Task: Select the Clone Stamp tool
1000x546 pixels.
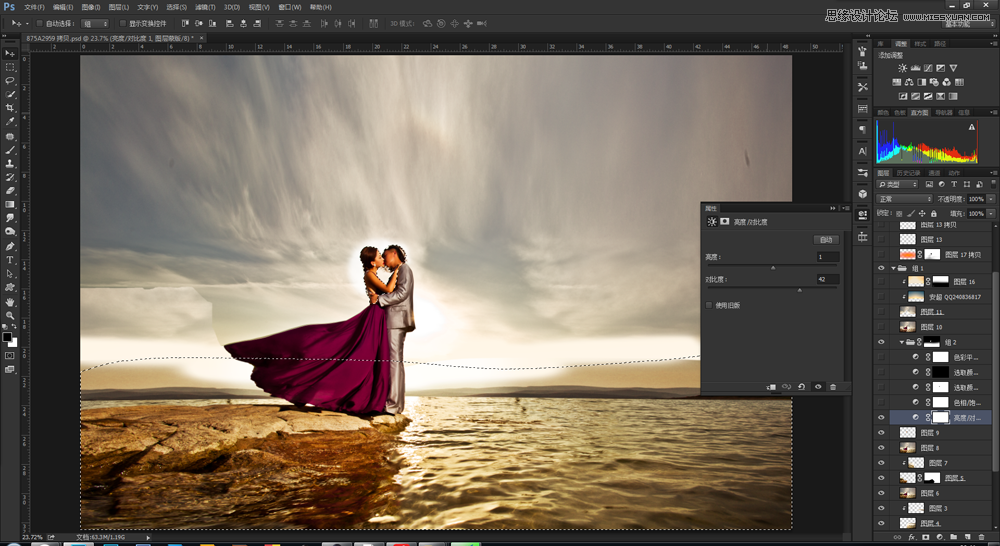Action: tap(10, 163)
